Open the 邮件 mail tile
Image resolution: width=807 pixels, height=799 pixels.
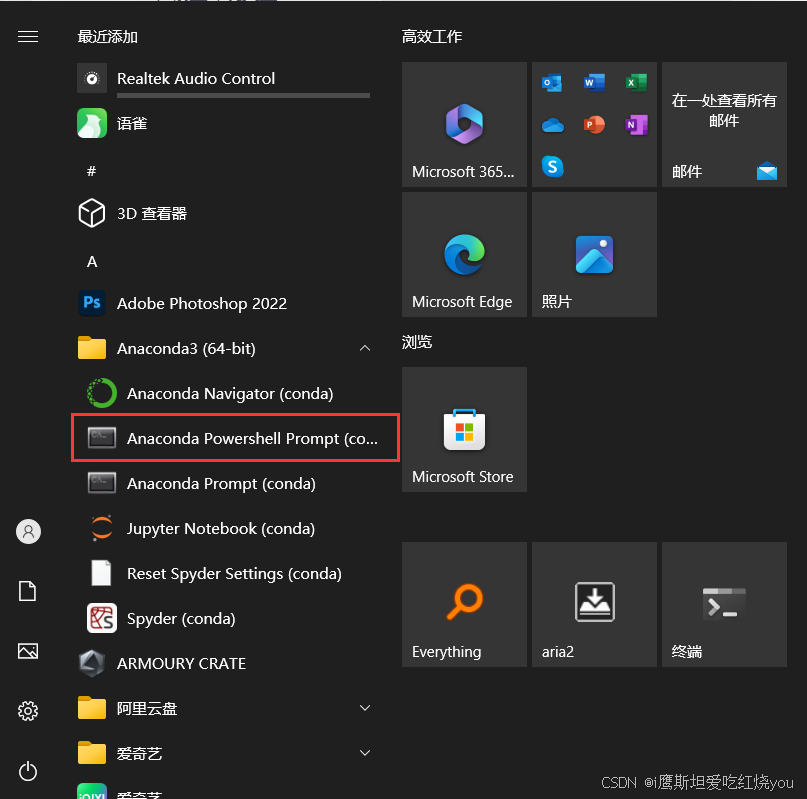724,124
